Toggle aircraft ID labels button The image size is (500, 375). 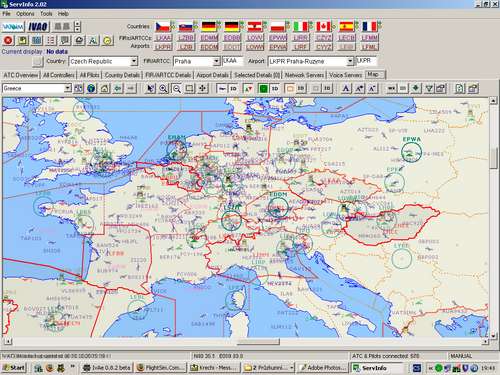234,88
